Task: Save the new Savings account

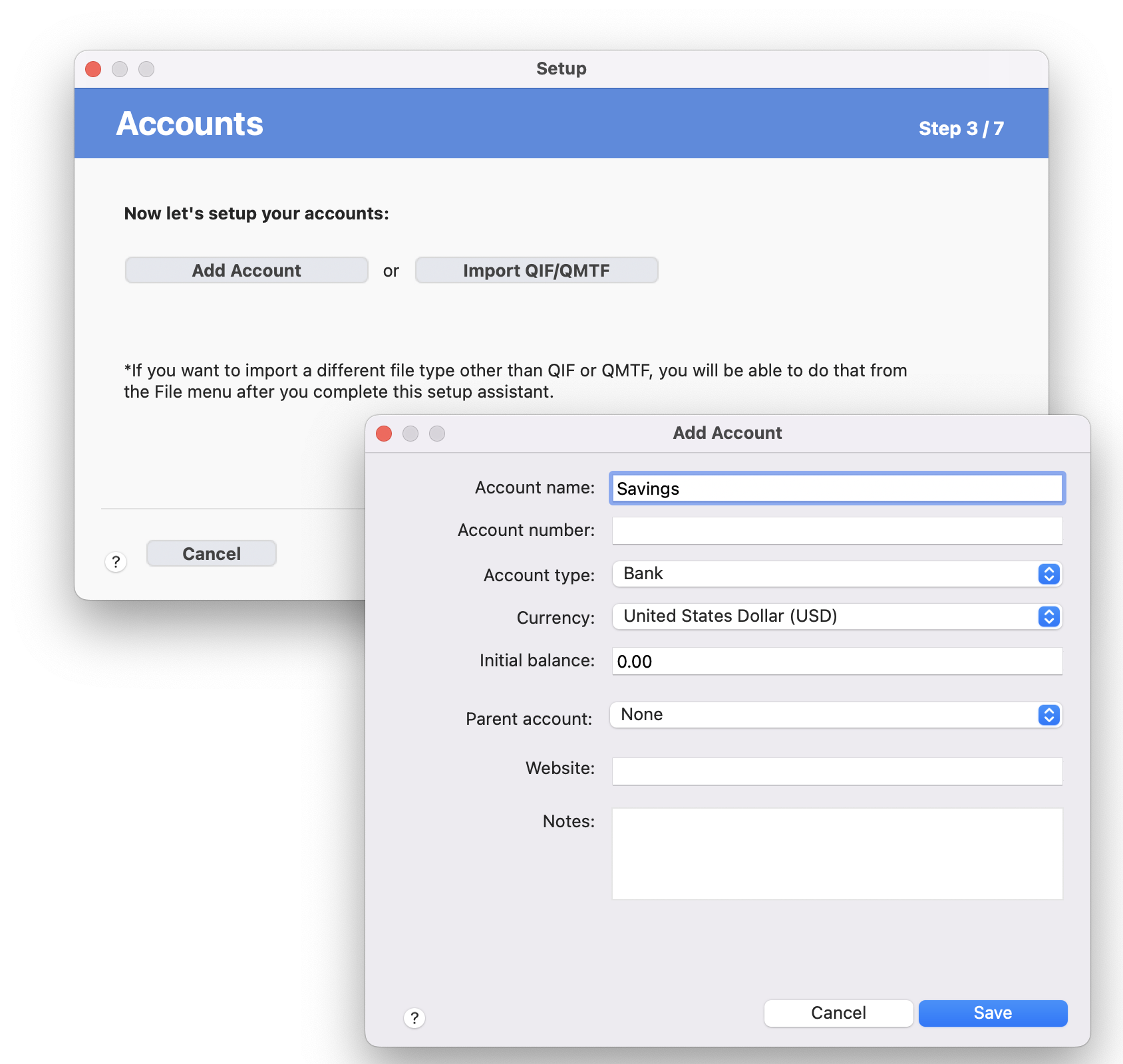Action: tap(993, 1013)
